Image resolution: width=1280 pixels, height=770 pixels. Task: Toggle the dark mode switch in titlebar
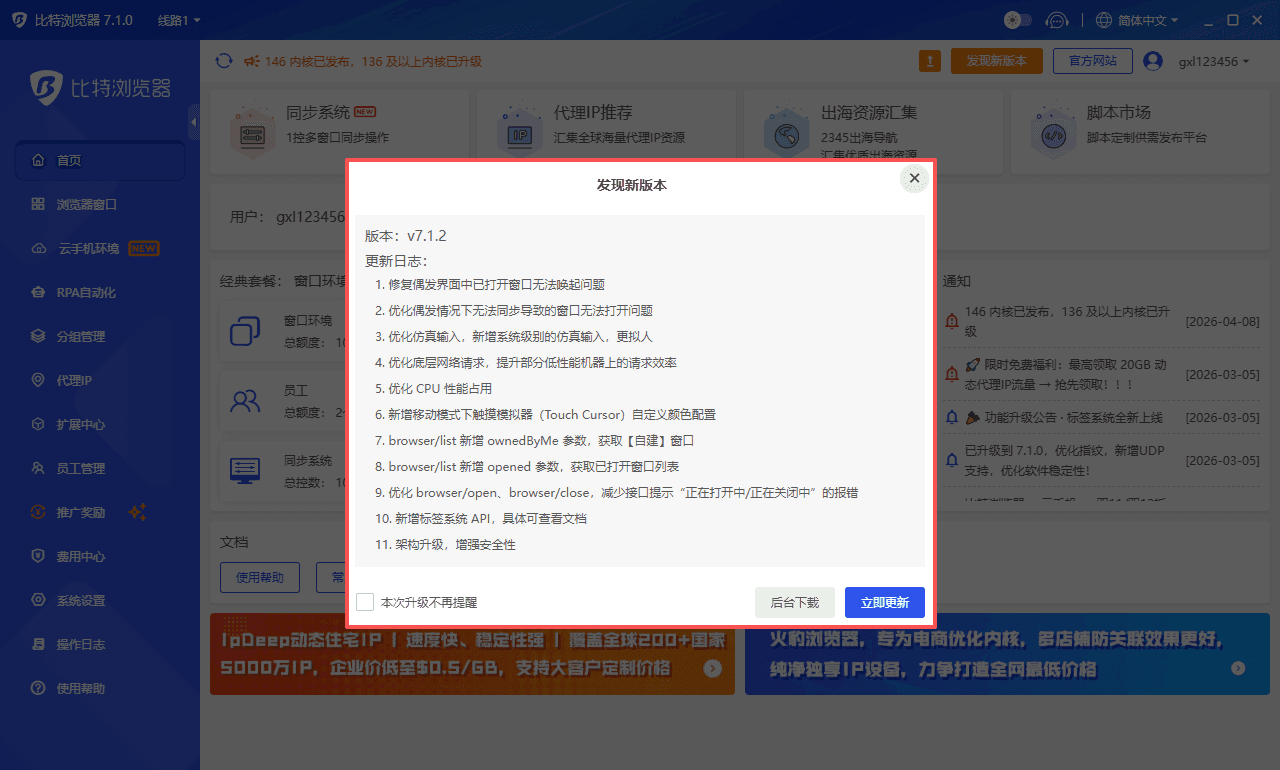[x=1017, y=19]
